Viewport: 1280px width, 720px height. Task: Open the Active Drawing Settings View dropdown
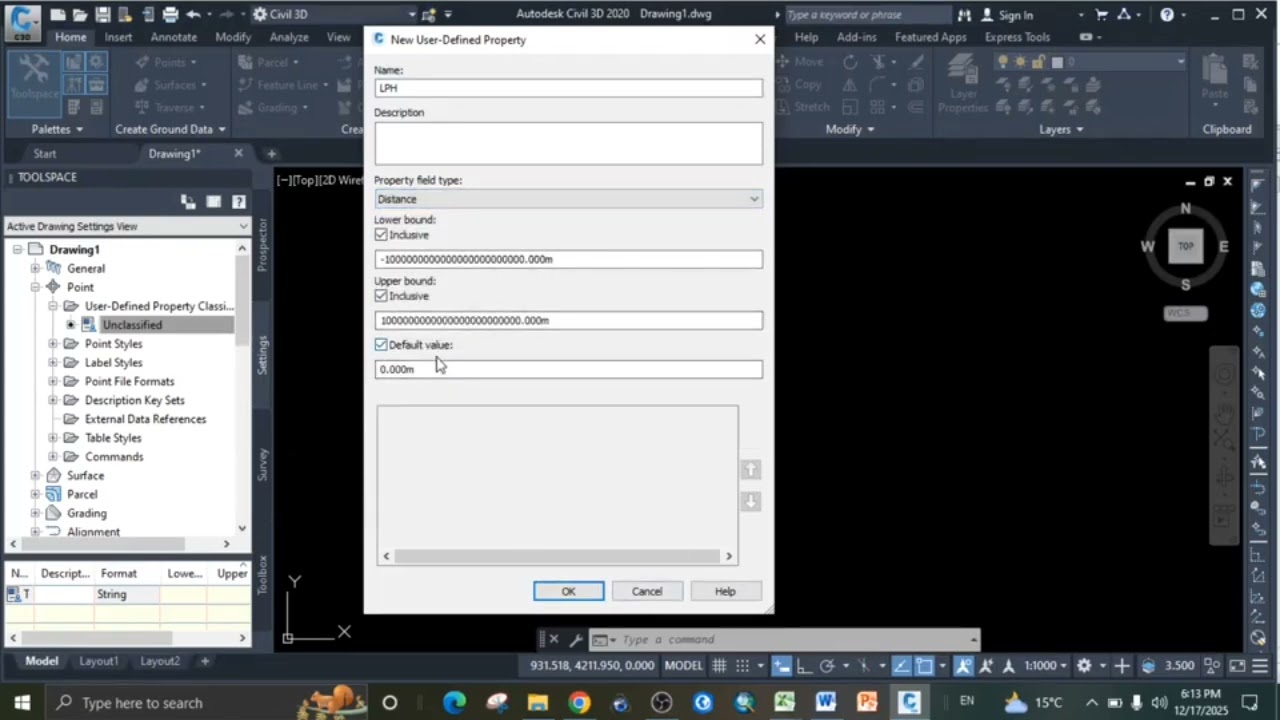pos(127,226)
